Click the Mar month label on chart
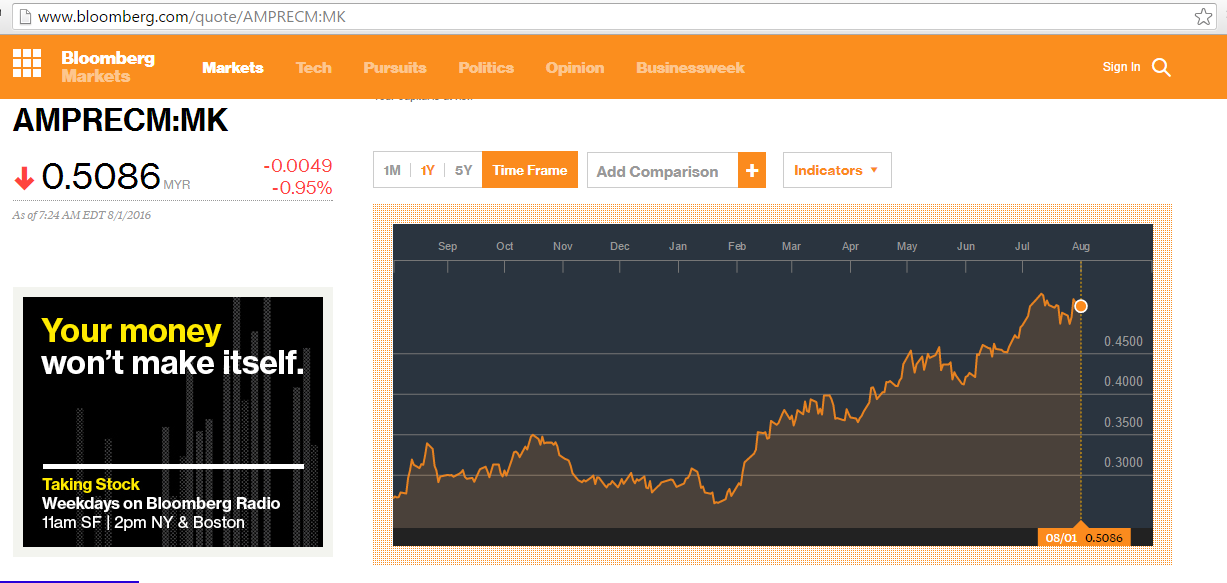 [792, 246]
